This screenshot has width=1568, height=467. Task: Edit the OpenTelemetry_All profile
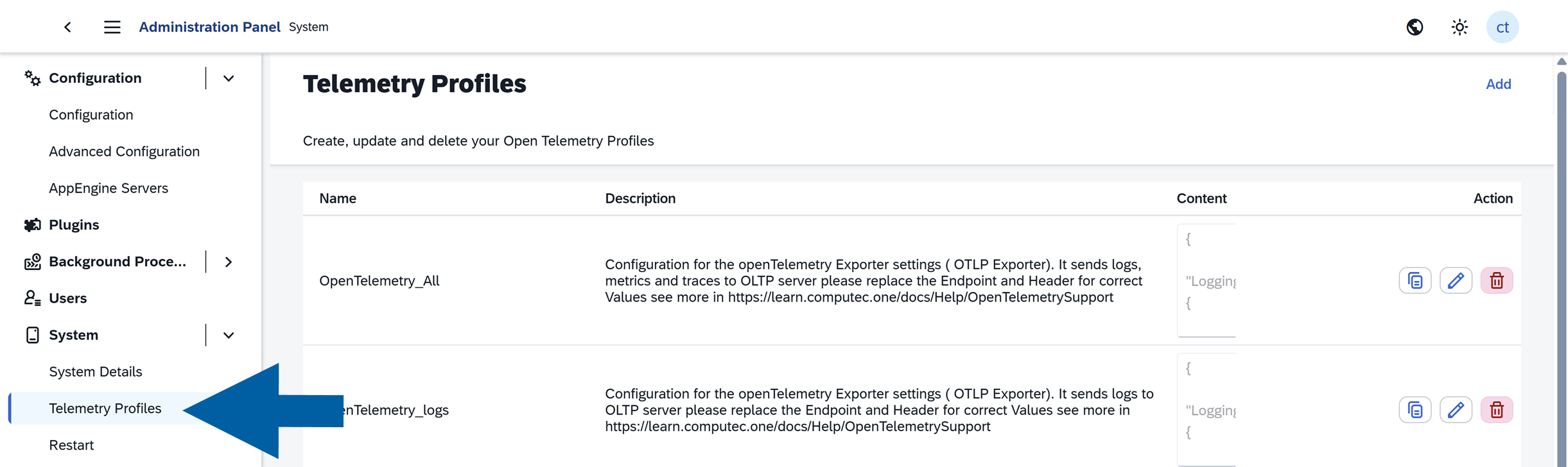(1456, 281)
